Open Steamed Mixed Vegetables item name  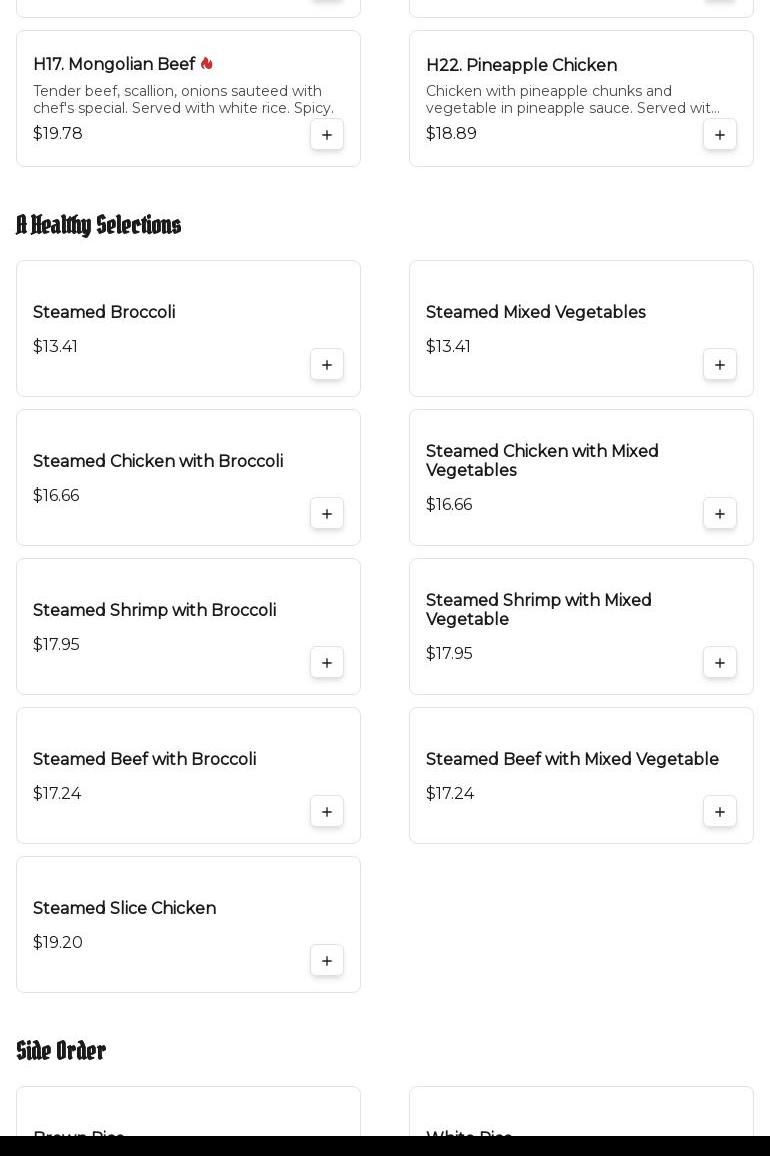click(x=536, y=312)
